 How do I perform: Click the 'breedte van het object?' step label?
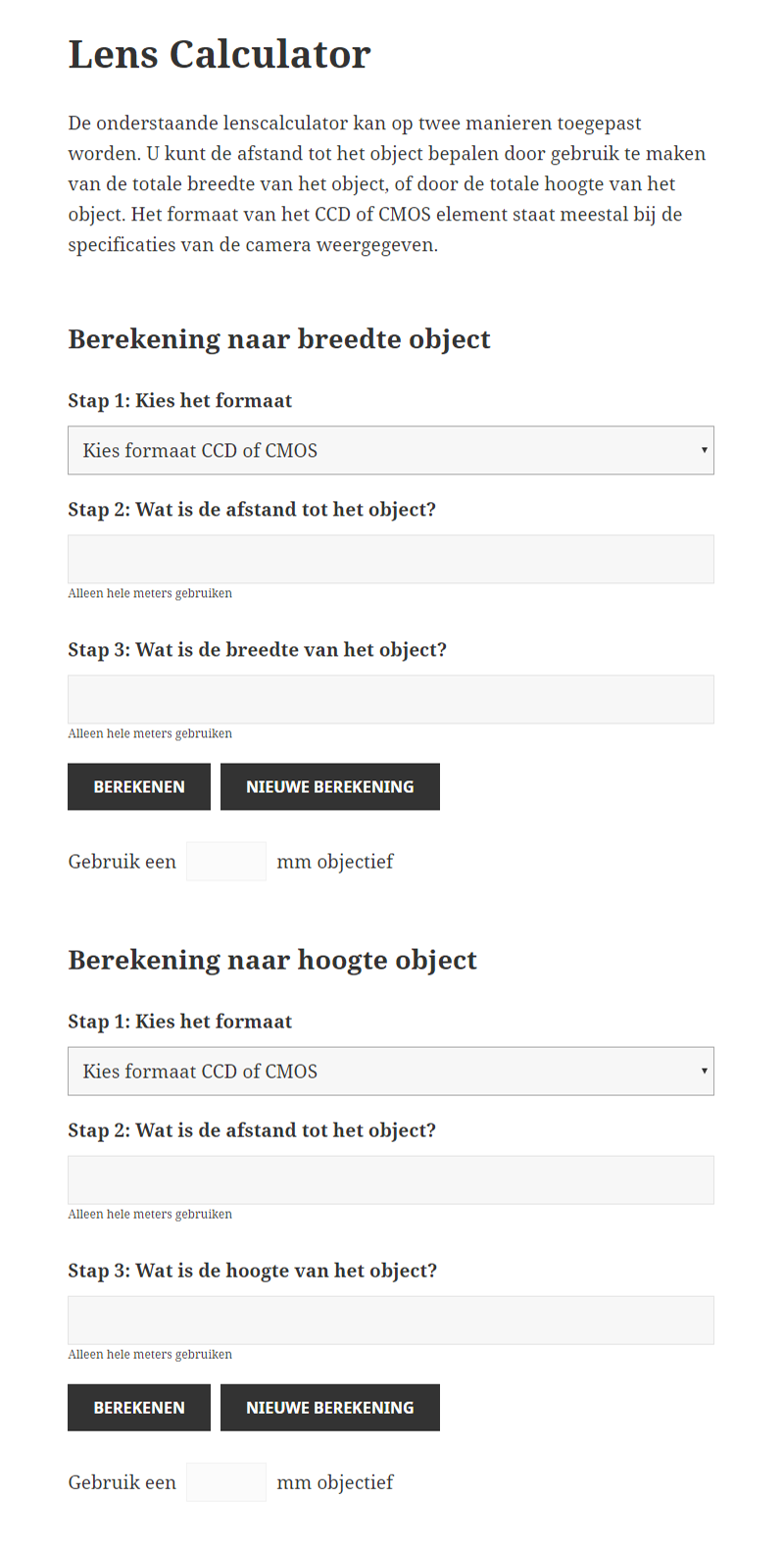pos(257,650)
